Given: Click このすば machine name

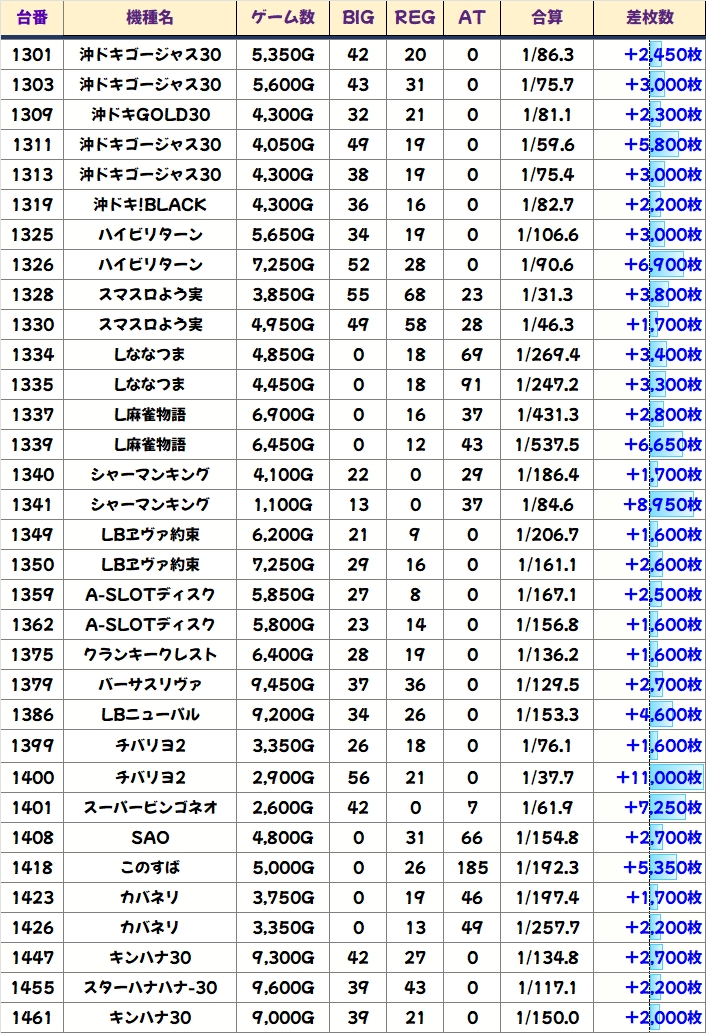Looking at the screenshot, I should pyautogui.click(x=150, y=868).
